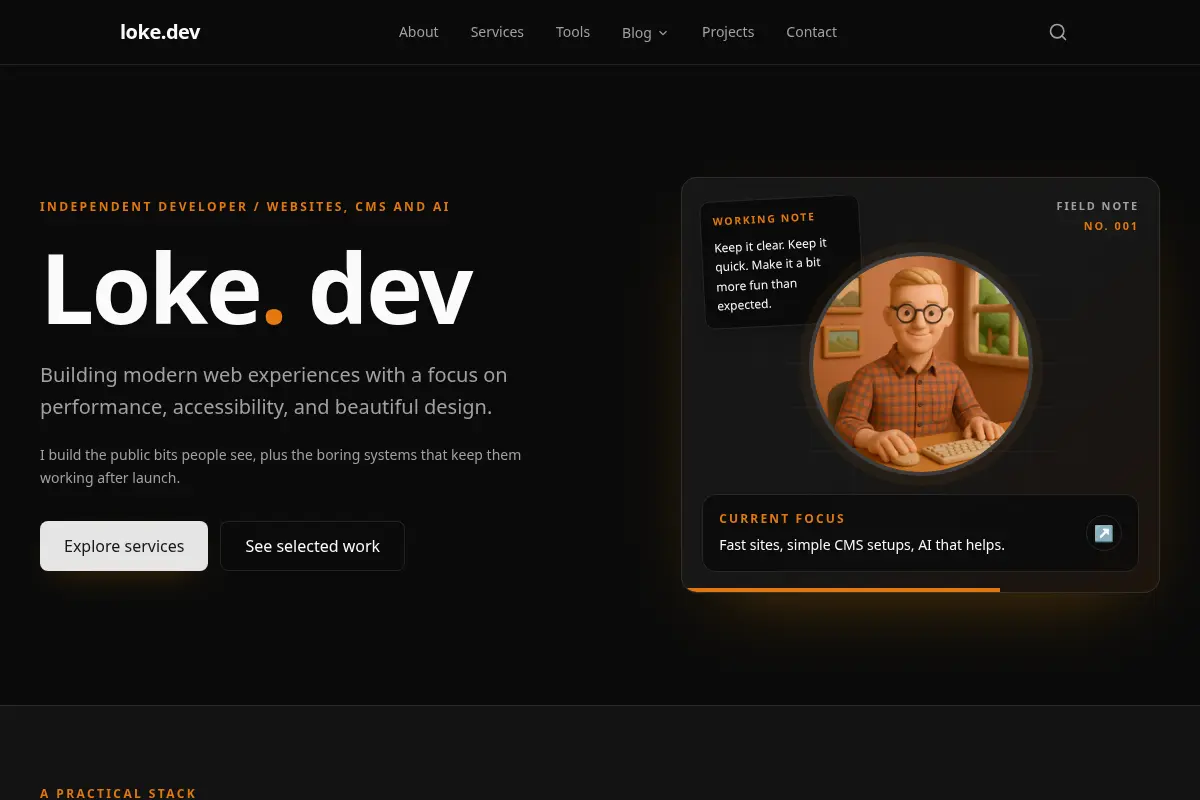
Task: Click the orange progress bar under card
Action: (841, 590)
